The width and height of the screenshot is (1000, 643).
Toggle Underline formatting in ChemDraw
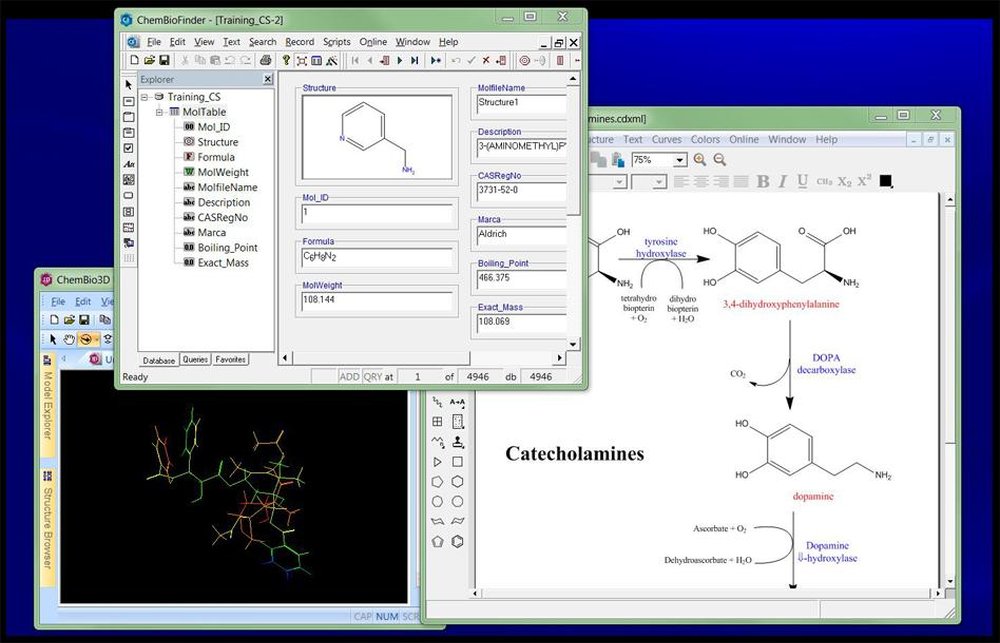[802, 182]
